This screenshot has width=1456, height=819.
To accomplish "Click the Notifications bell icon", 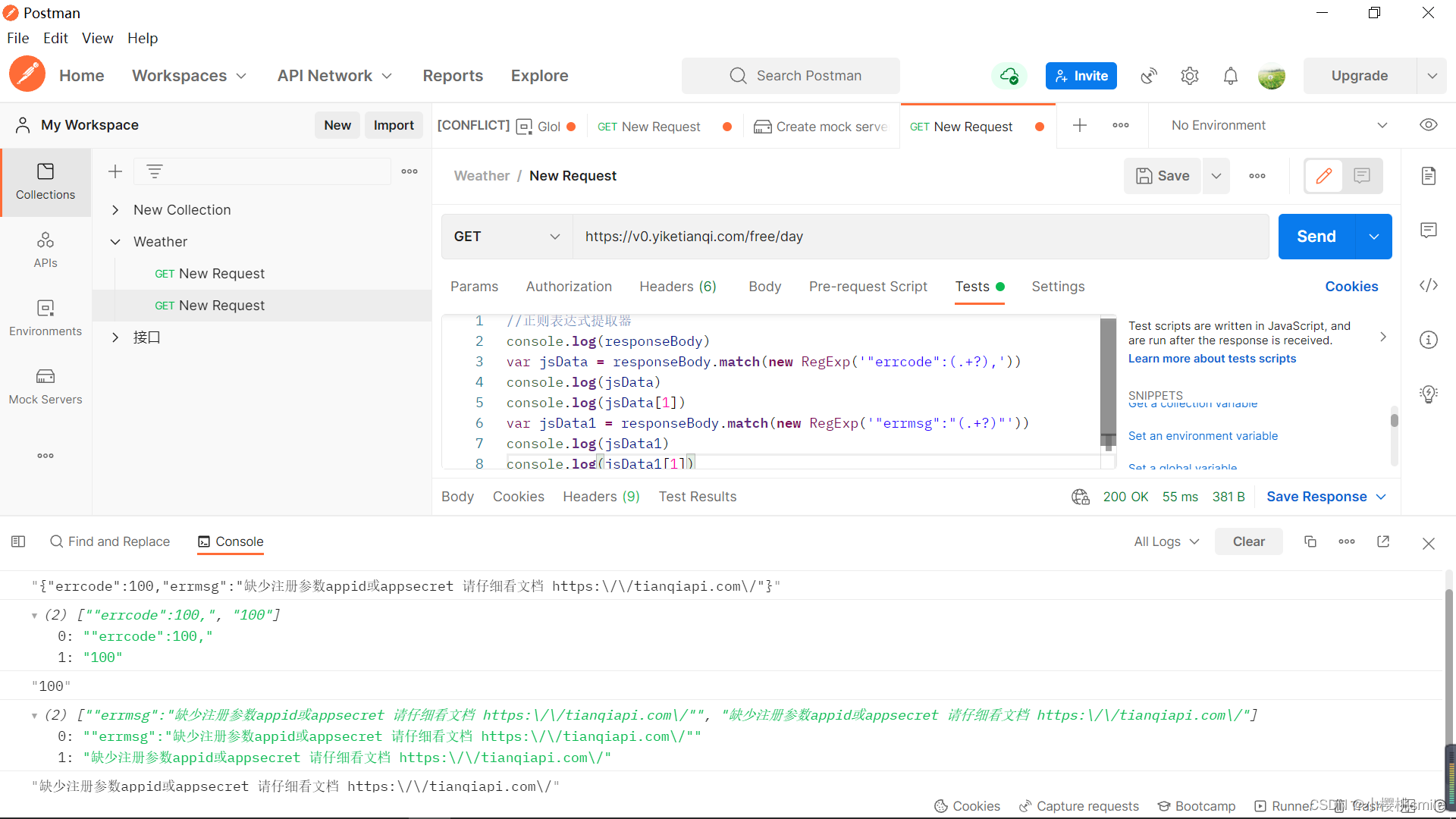I will [x=1231, y=75].
